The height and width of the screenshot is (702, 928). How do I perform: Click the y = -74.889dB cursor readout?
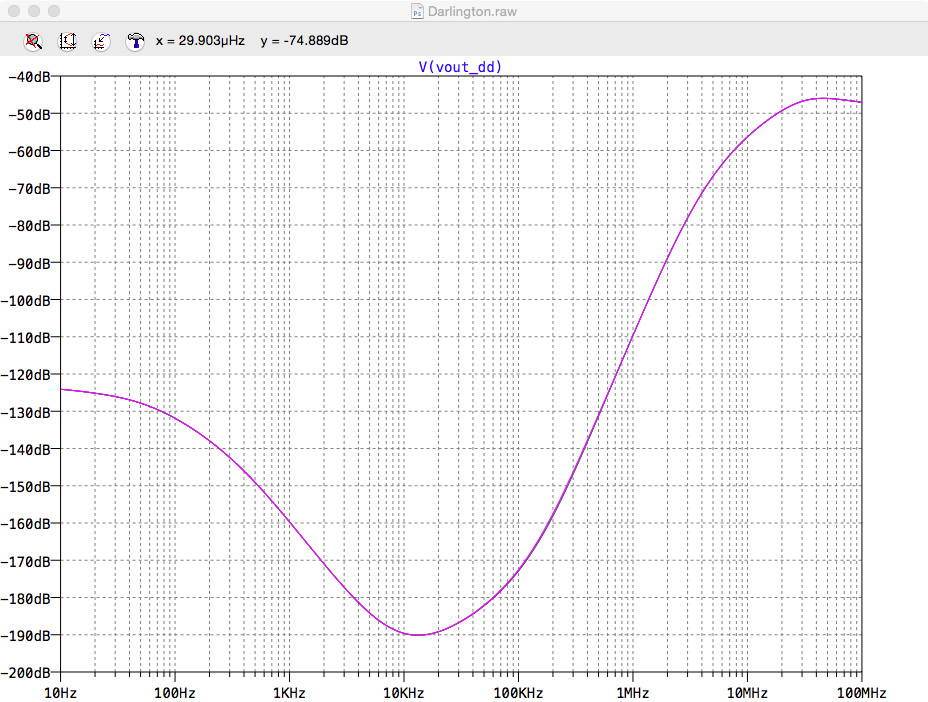tap(304, 41)
